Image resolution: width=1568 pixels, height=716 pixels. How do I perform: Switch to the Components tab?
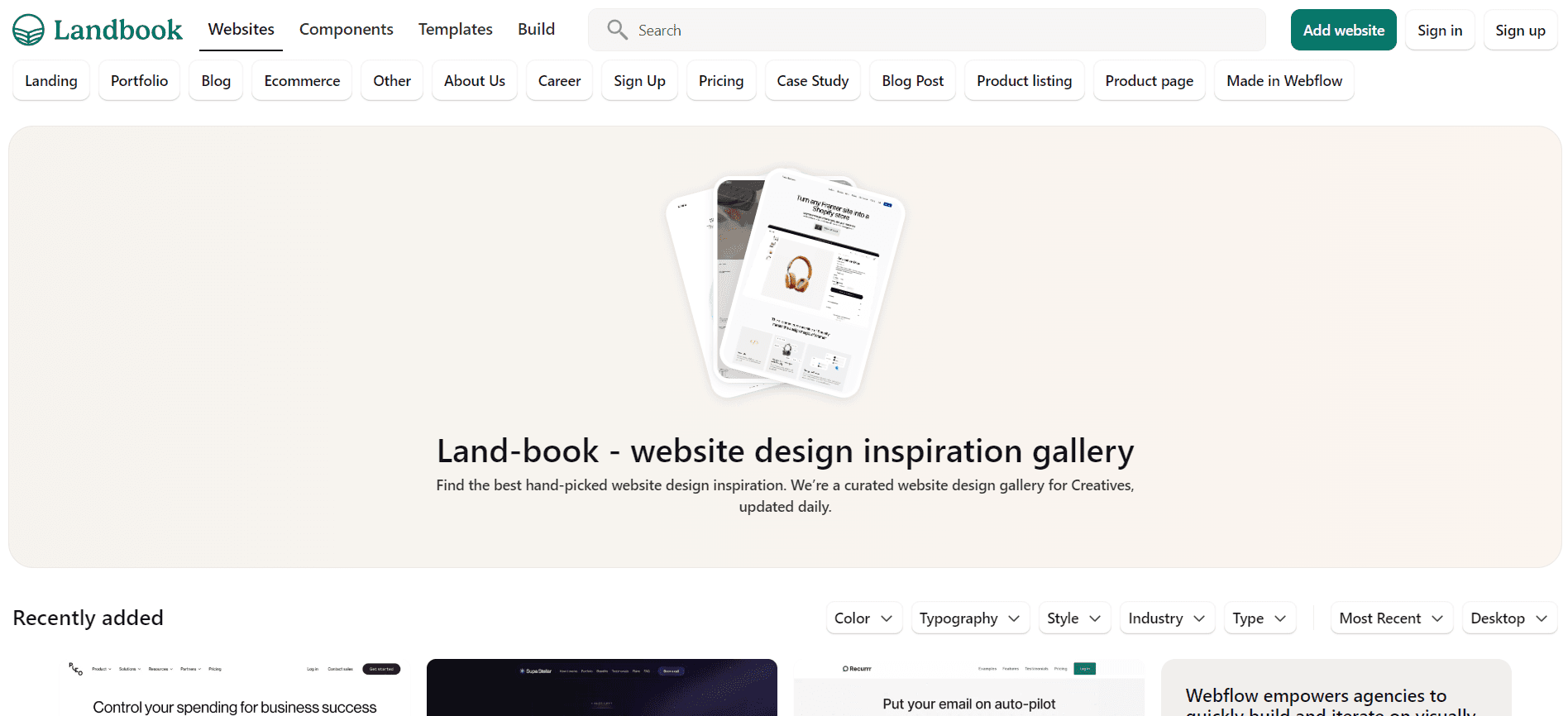pyautogui.click(x=346, y=30)
